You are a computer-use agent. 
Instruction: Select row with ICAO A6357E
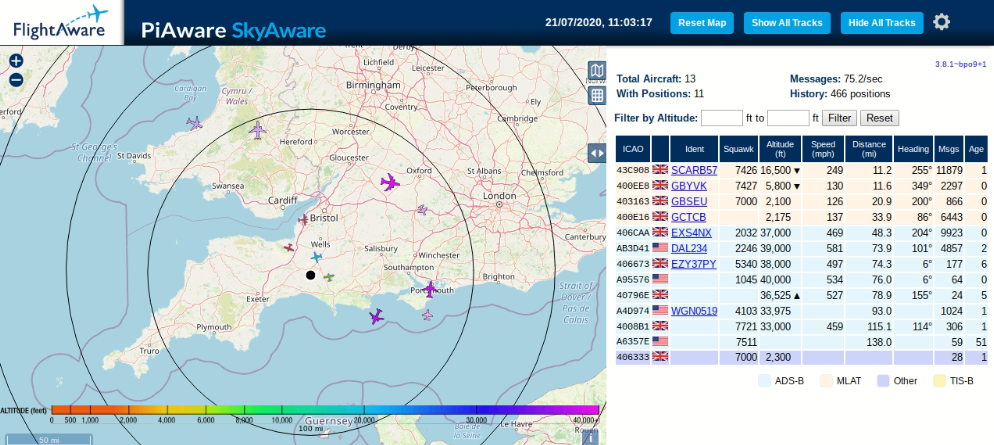(x=801, y=342)
